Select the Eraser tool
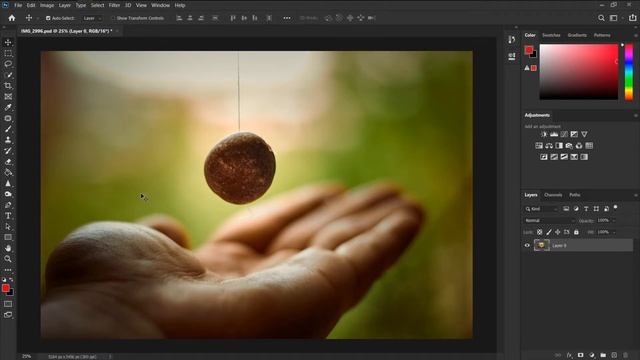640x360 pixels. click(x=8, y=162)
